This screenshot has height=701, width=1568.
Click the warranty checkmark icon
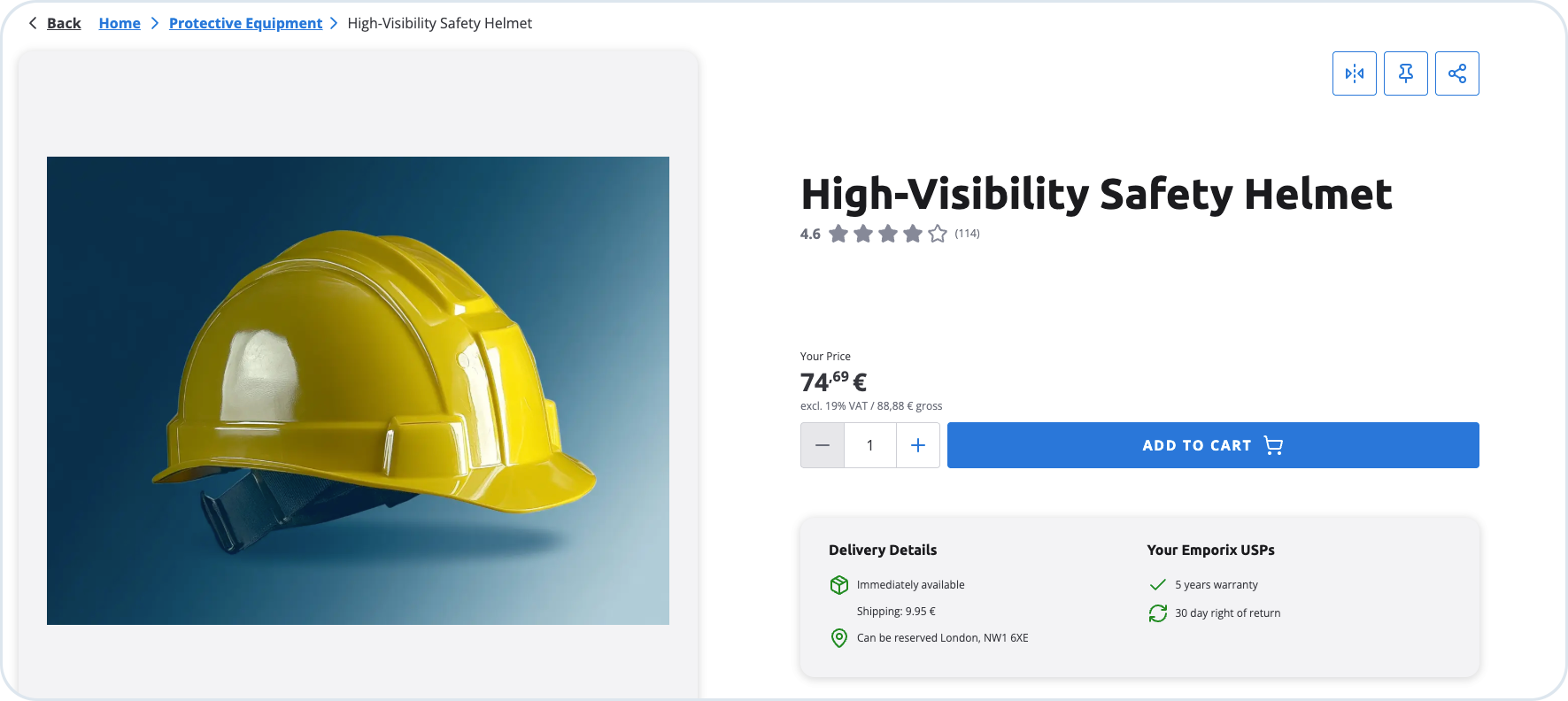click(1157, 585)
